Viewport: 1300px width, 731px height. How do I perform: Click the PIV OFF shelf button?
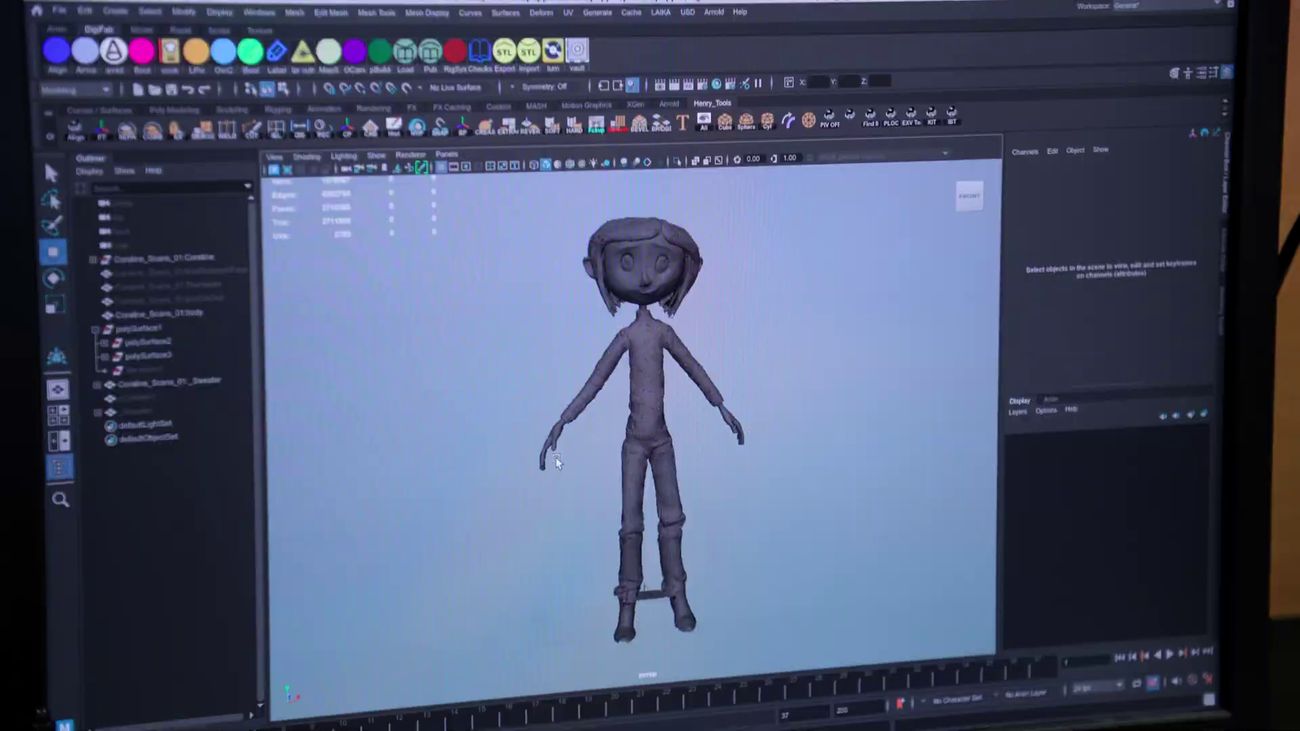point(829,119)
